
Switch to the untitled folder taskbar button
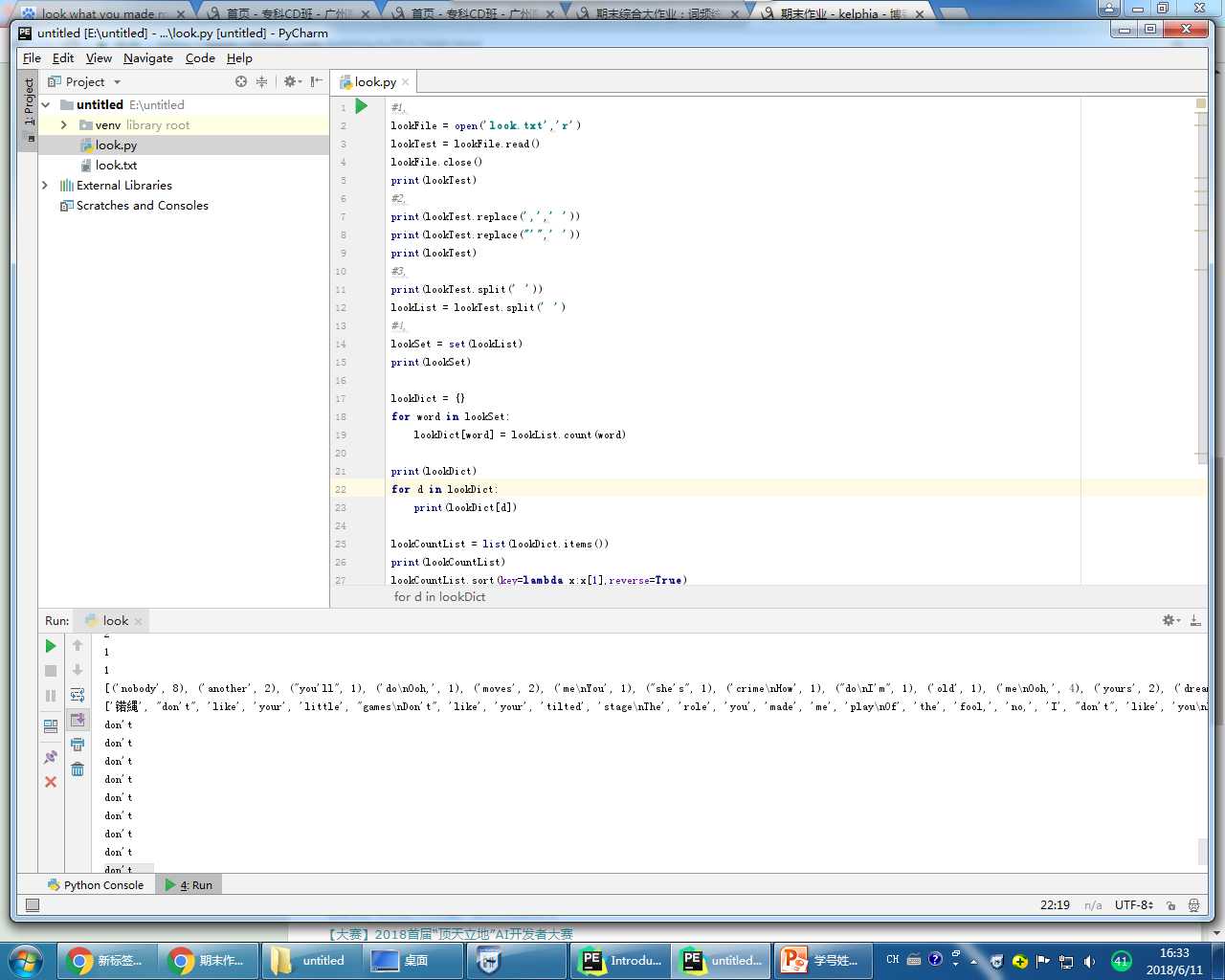tap(310, 960)
